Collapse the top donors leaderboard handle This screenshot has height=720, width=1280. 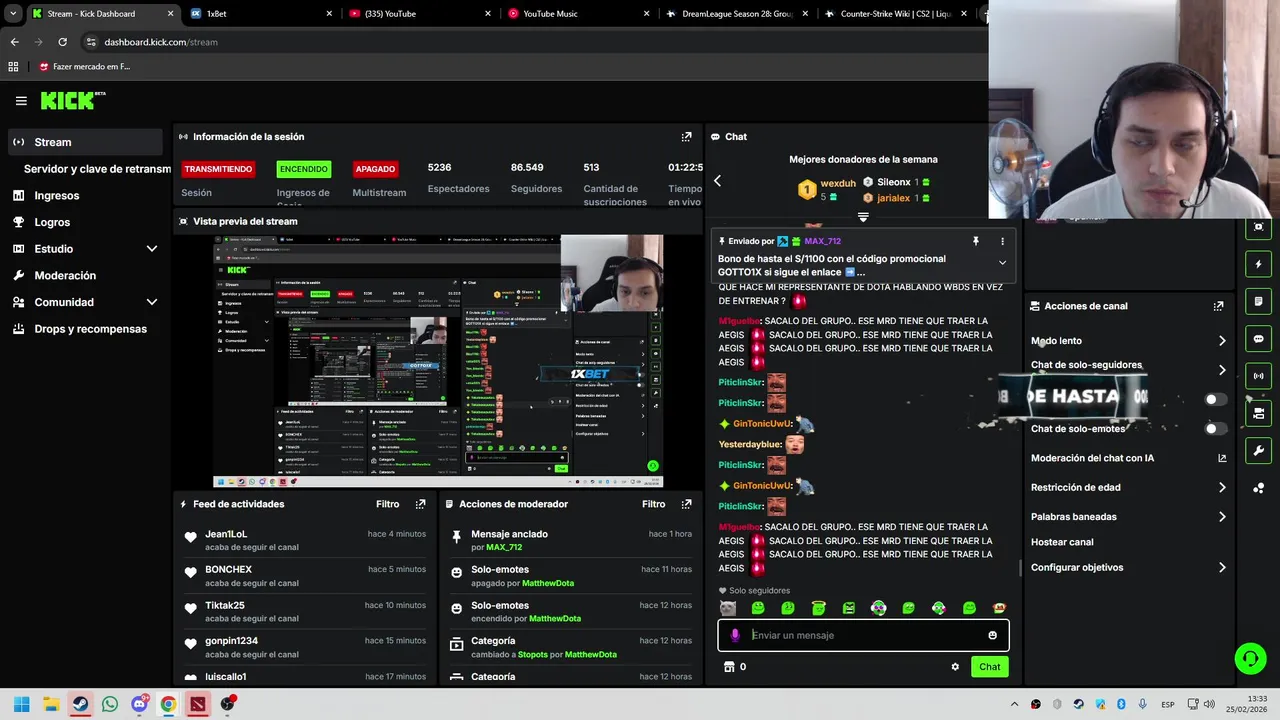863,217
